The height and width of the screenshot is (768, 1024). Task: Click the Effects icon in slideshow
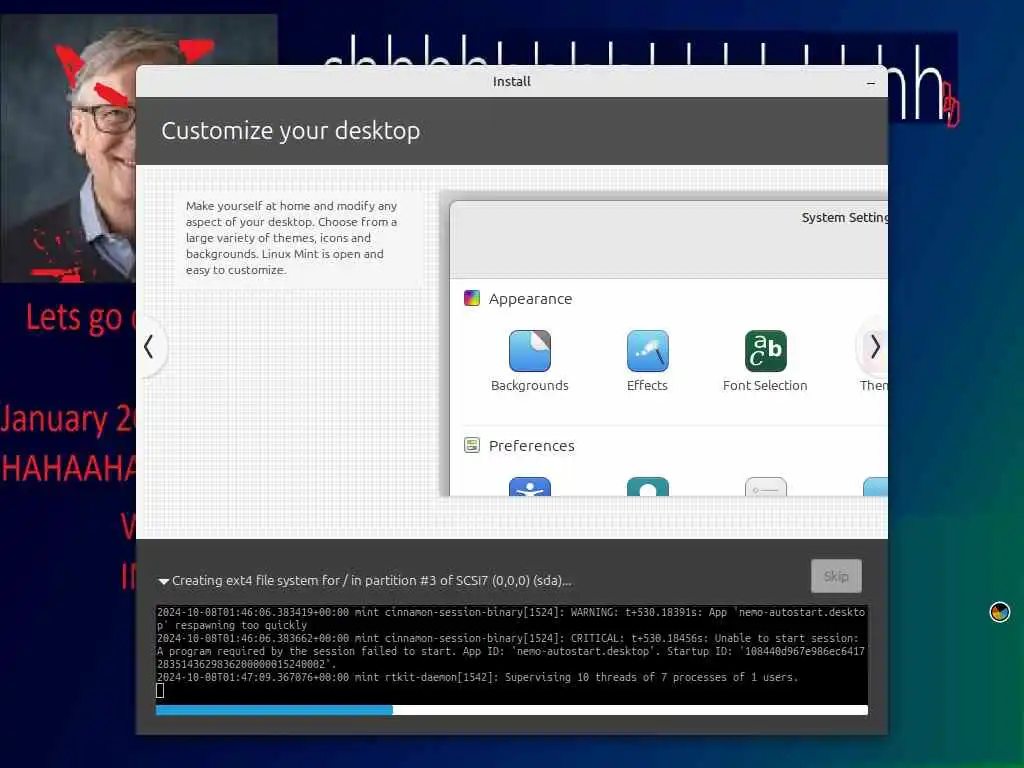pyautogui.click(x=647, y=351)
